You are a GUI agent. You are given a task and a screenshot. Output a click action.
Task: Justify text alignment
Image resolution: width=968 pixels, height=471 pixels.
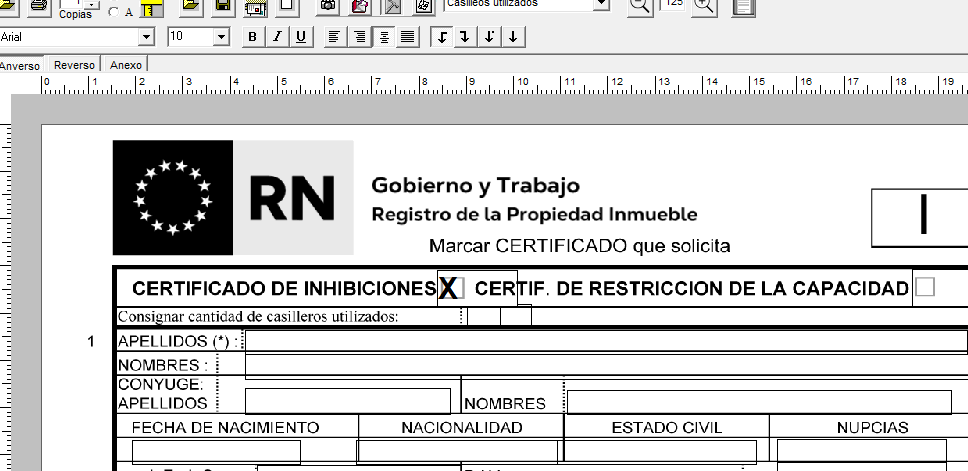tap(407, 37)
